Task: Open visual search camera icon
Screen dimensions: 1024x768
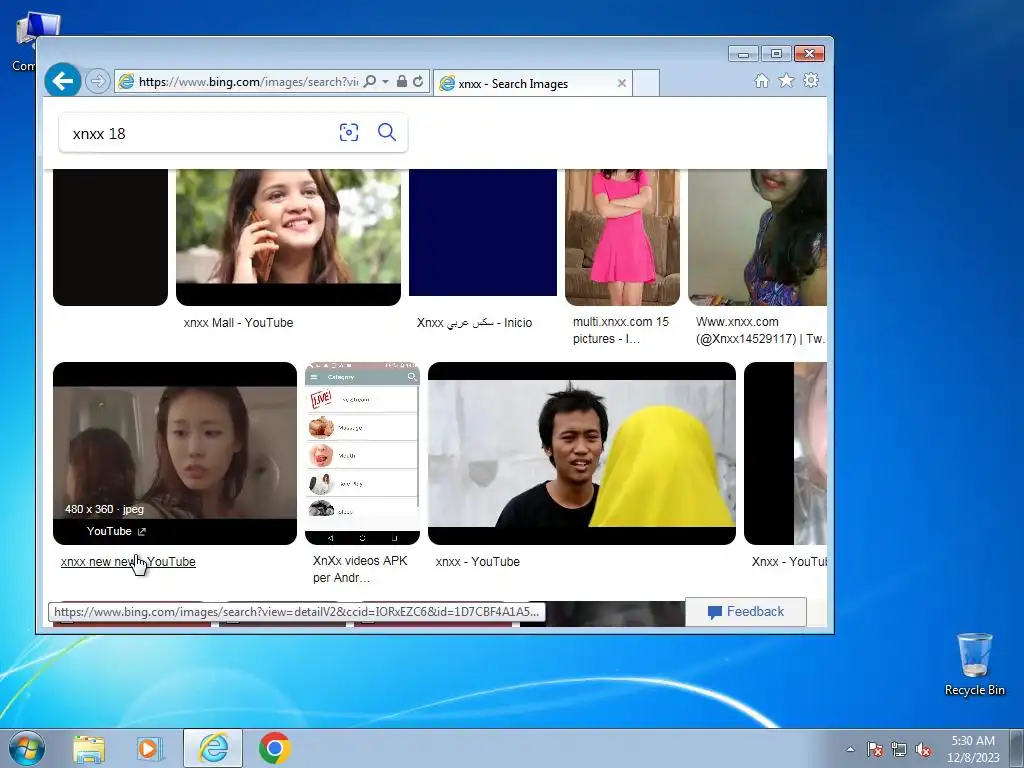Action: (x=349, y=133)
